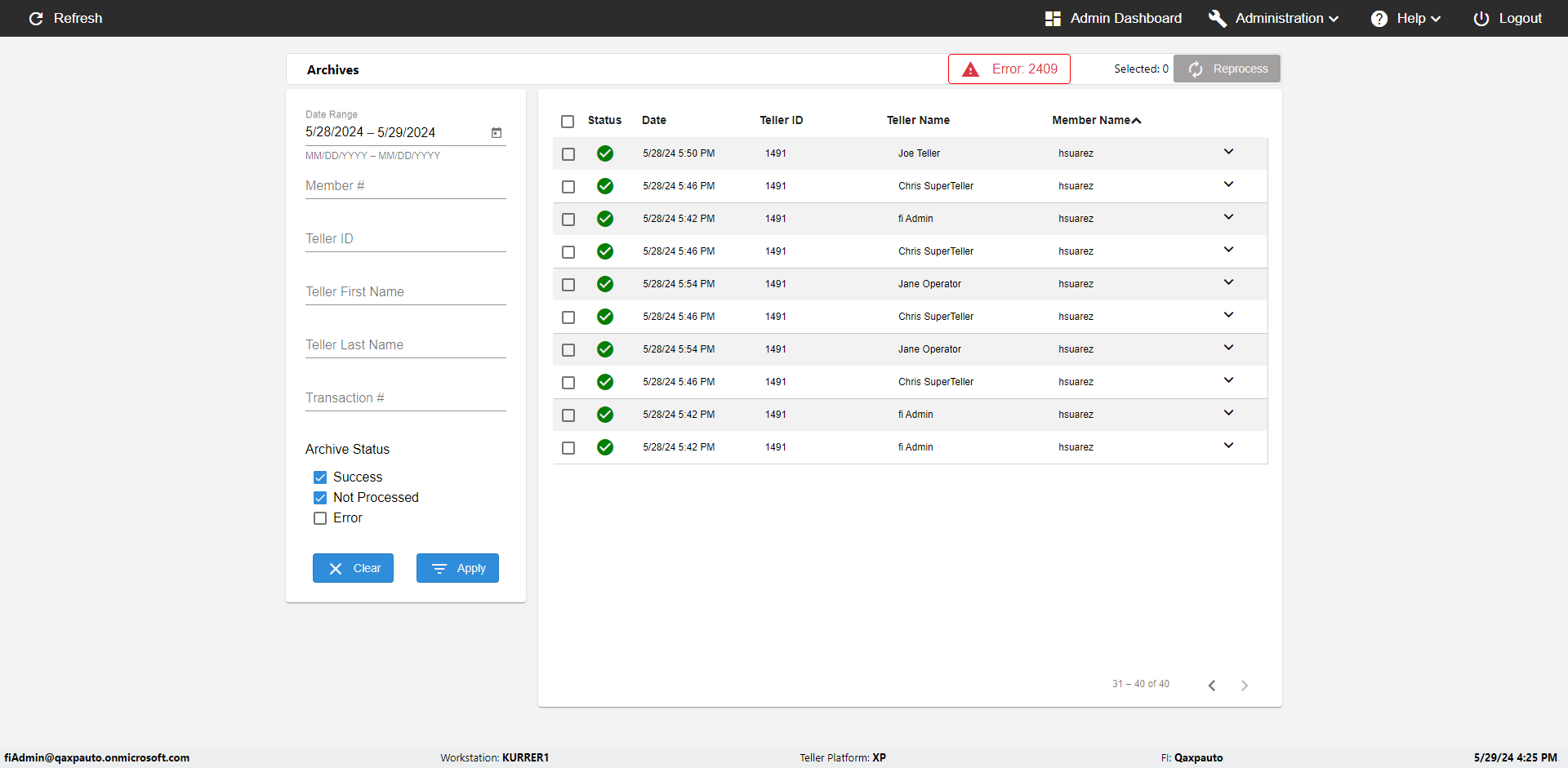
Task: Clear all filter fields
Action: click(353, 568)
